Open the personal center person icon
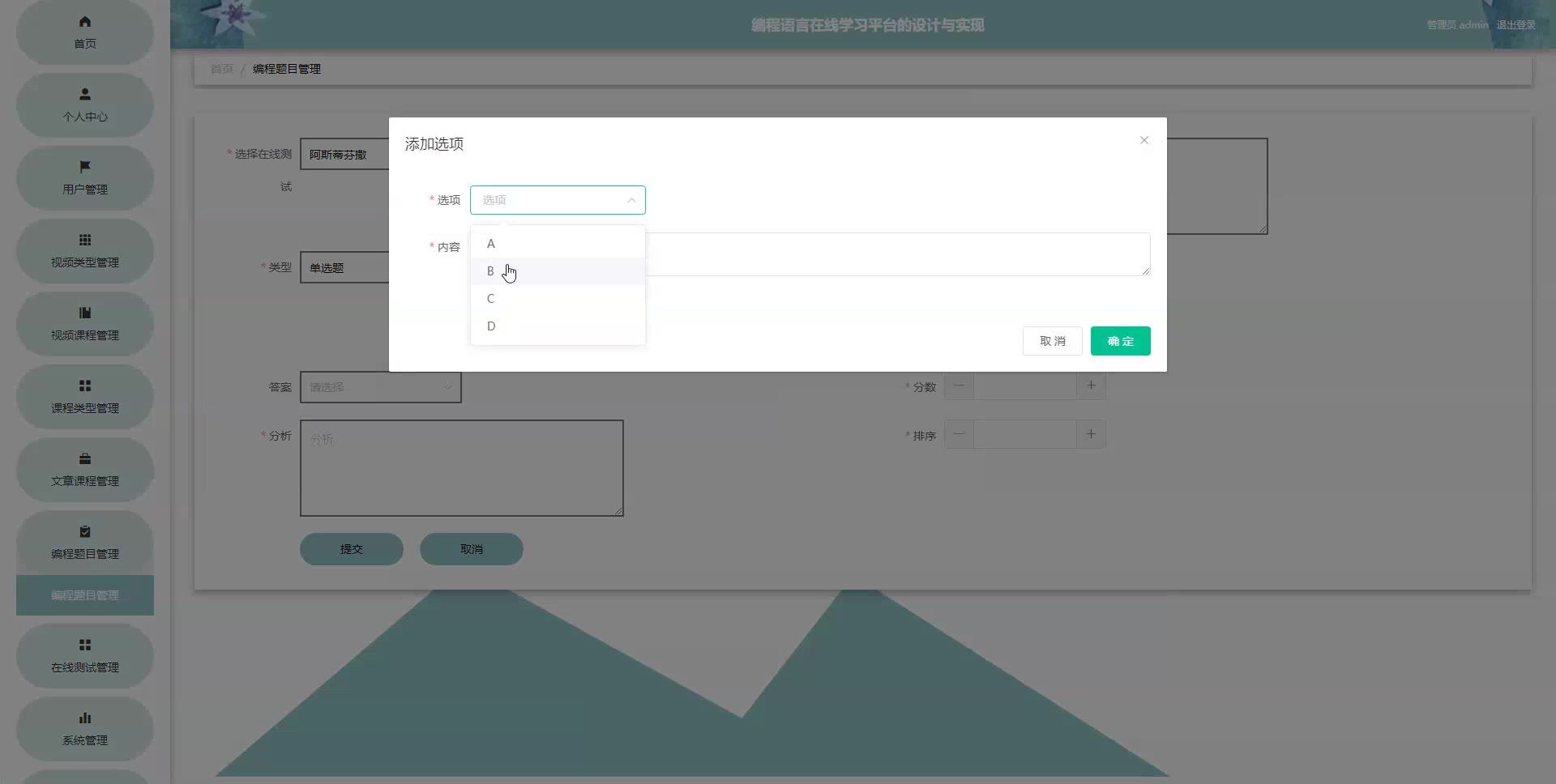The width and height of the screenshot is (1556, 784). coord(85,94)
